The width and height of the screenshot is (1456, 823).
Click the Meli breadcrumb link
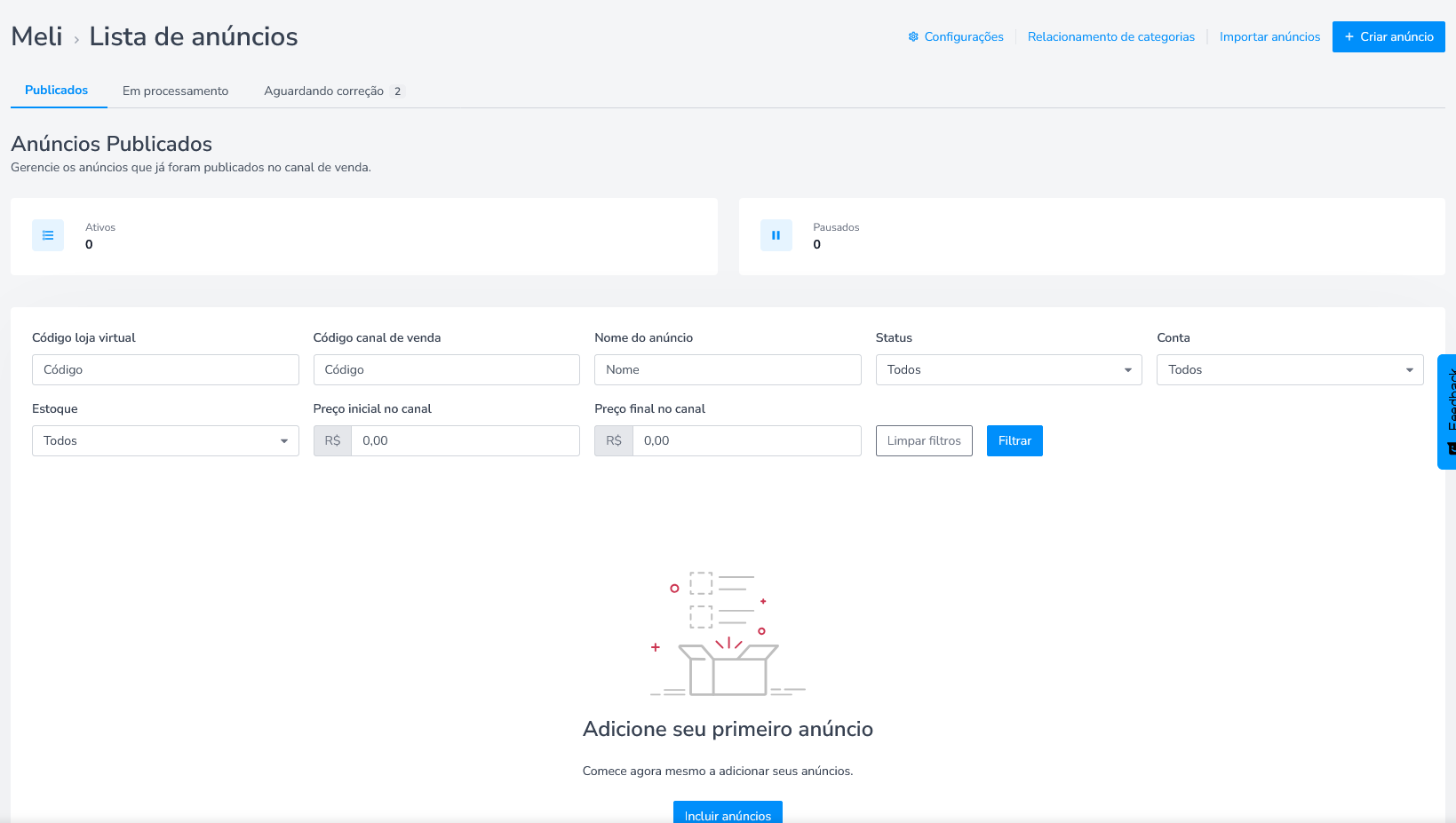point(36,36)
